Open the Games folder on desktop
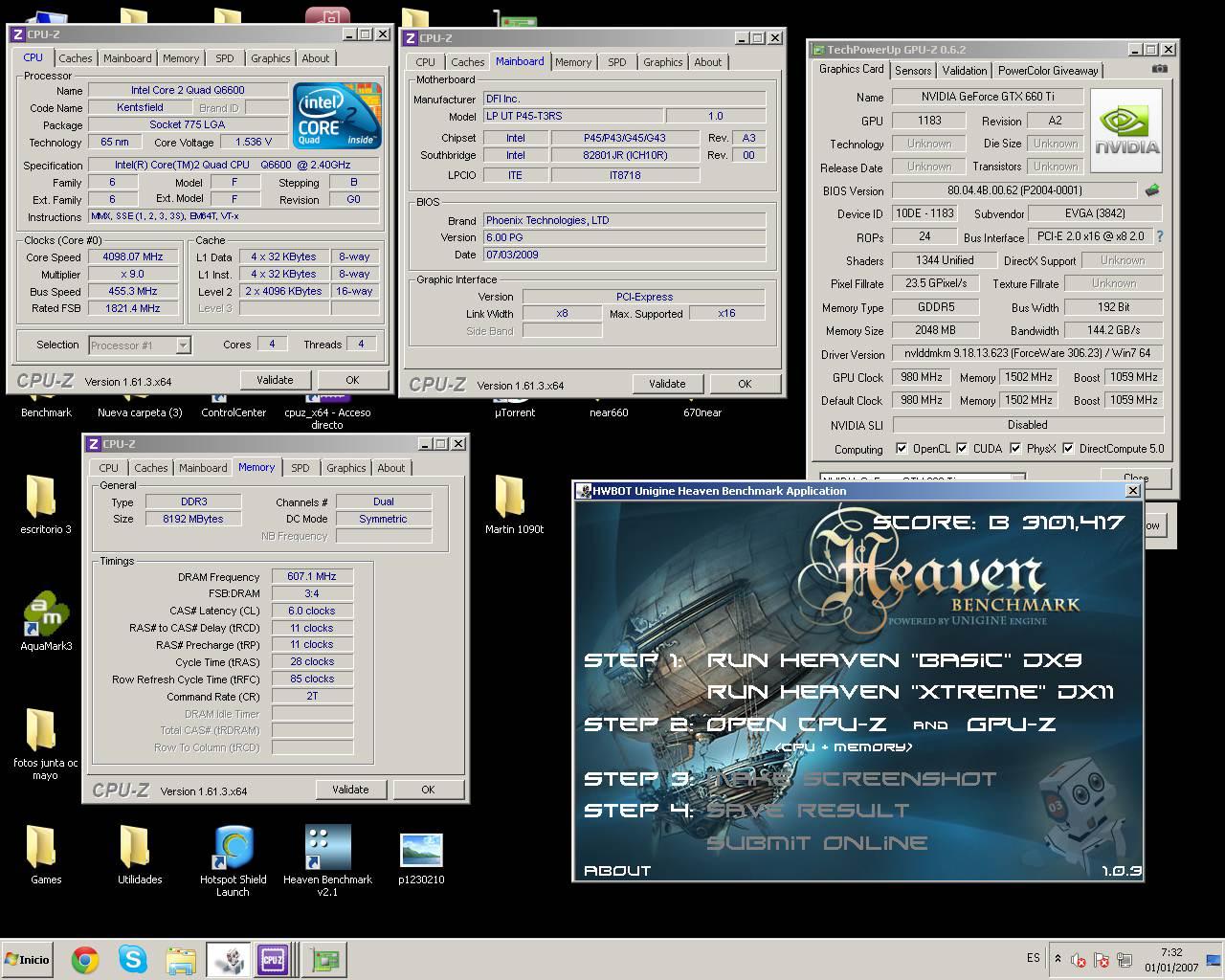The width and height of the screenshot is (1225, 980). [45, 854]
